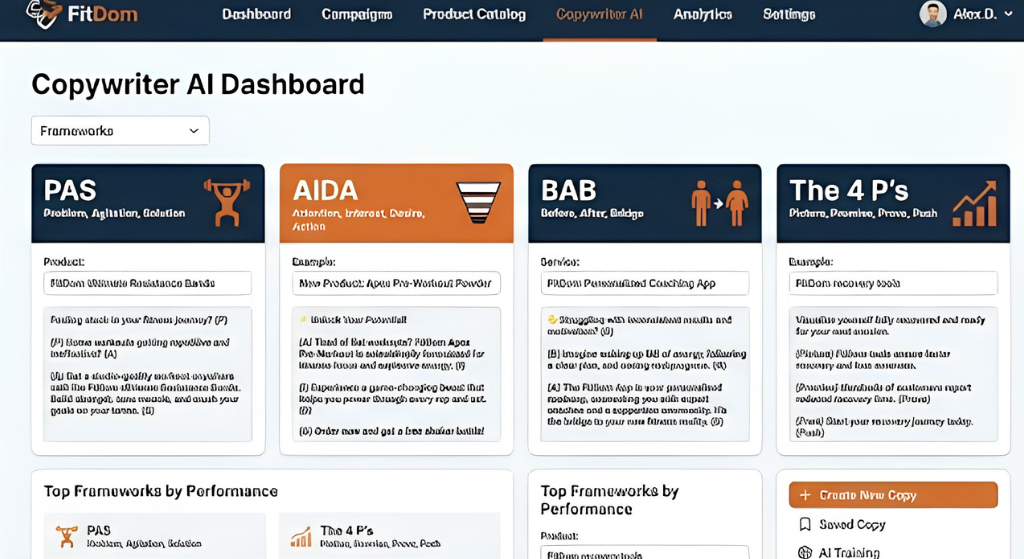Select The 4 P's framework card header
This screenshot has height=559, width=1024.
pos(893,203)
